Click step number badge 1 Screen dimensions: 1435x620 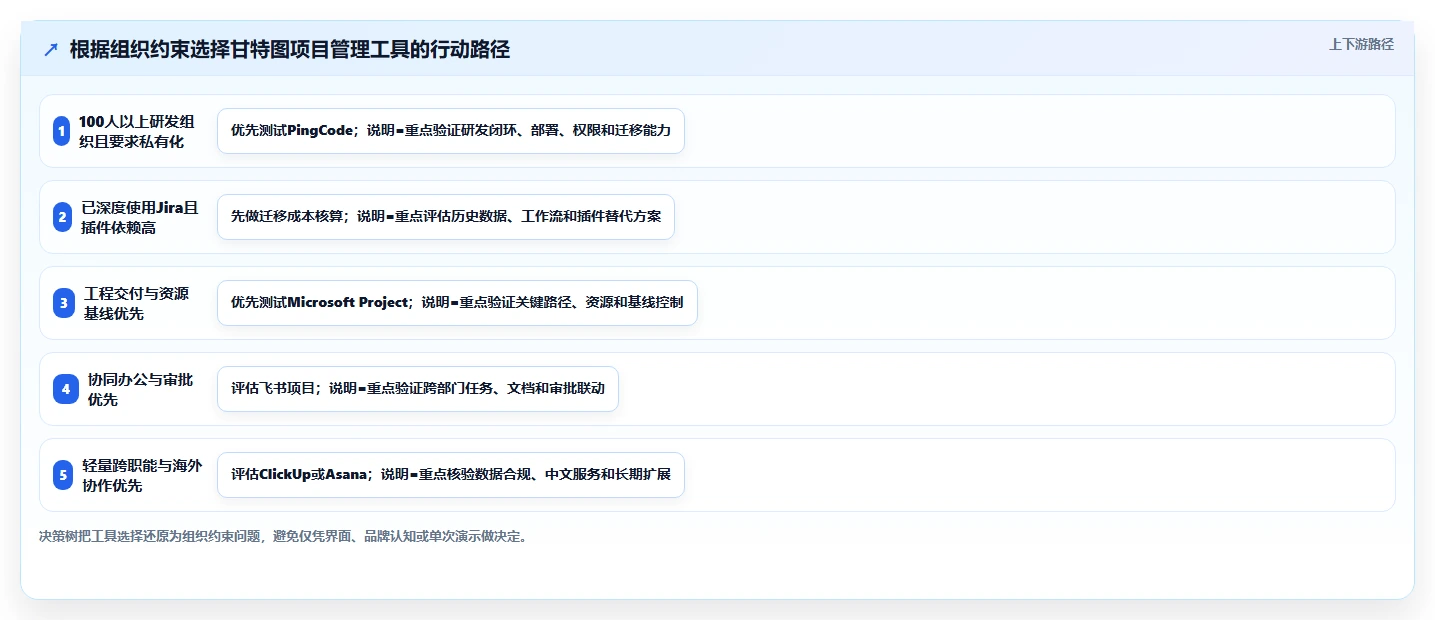pyautogui.click(x=62, y=131)
